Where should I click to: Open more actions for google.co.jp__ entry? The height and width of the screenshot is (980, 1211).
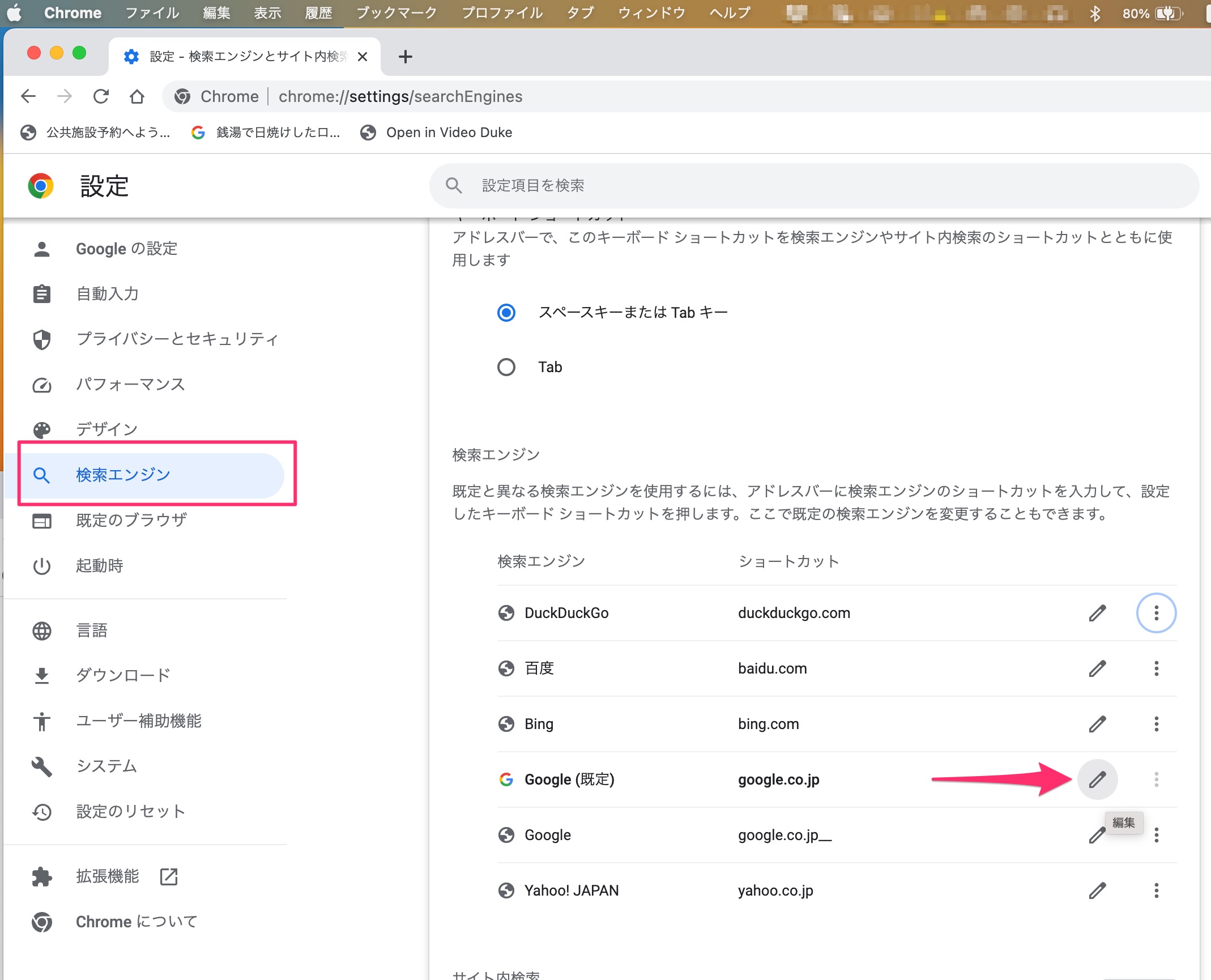[x=1156, y=835]
